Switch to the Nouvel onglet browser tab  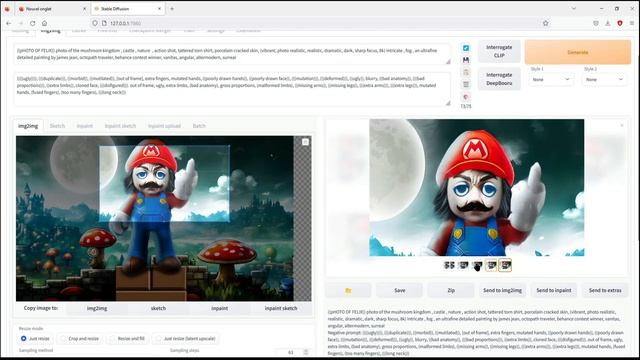click(x=52, y=9)
